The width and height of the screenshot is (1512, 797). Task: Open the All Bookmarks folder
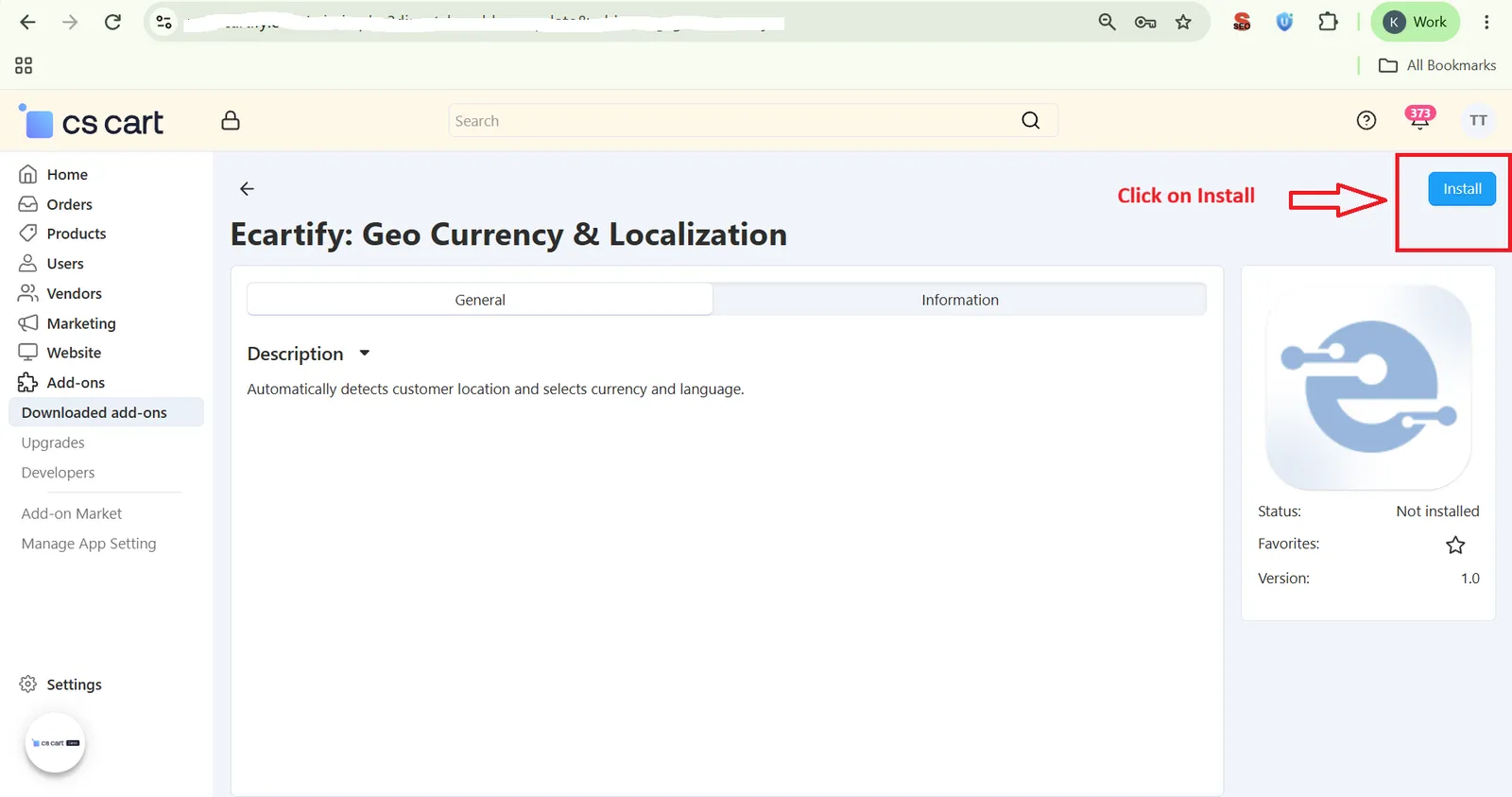(1437, 65)
